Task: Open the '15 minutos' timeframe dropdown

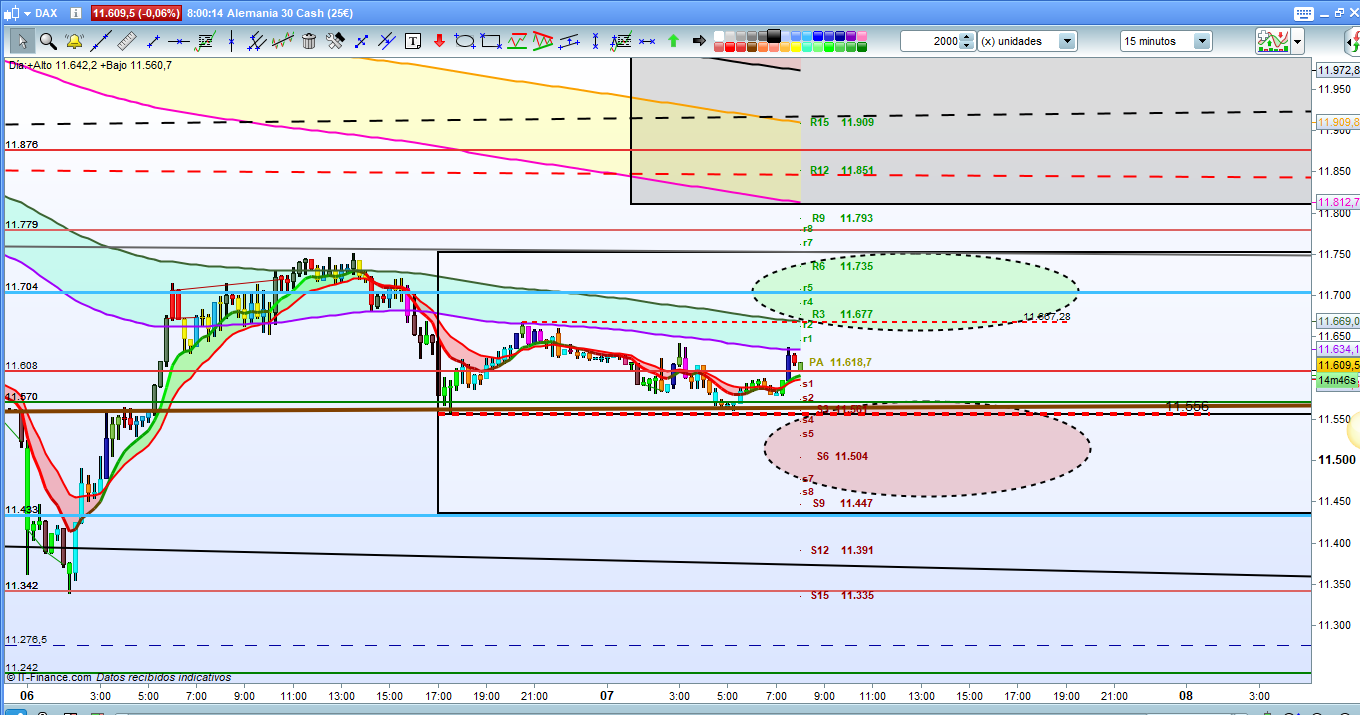Action: coord(1201,41)
